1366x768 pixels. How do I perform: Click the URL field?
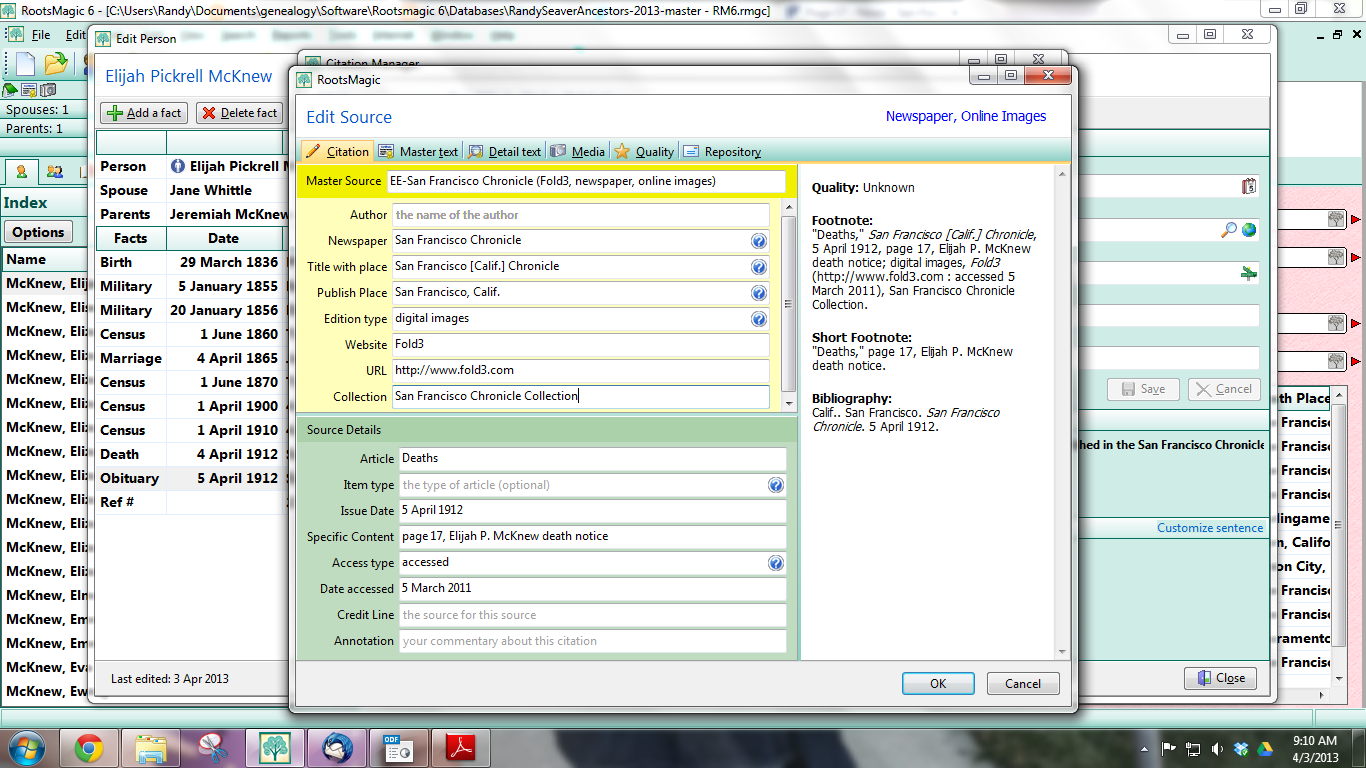(x=580, y=371)
